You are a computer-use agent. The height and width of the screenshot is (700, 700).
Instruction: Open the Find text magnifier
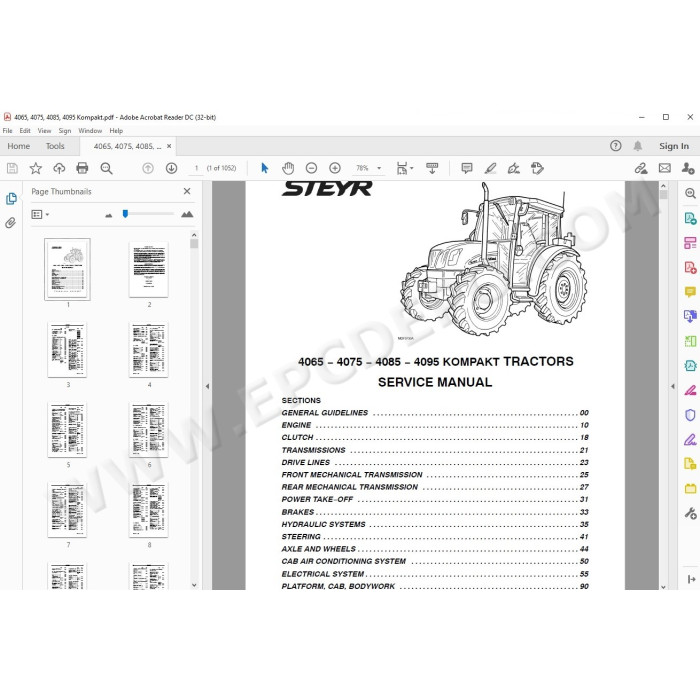coord(106,168)
